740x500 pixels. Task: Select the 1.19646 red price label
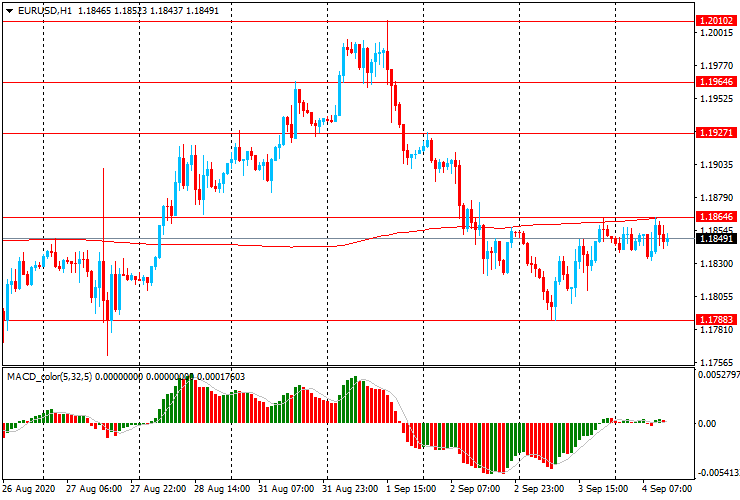pos(716,82)
